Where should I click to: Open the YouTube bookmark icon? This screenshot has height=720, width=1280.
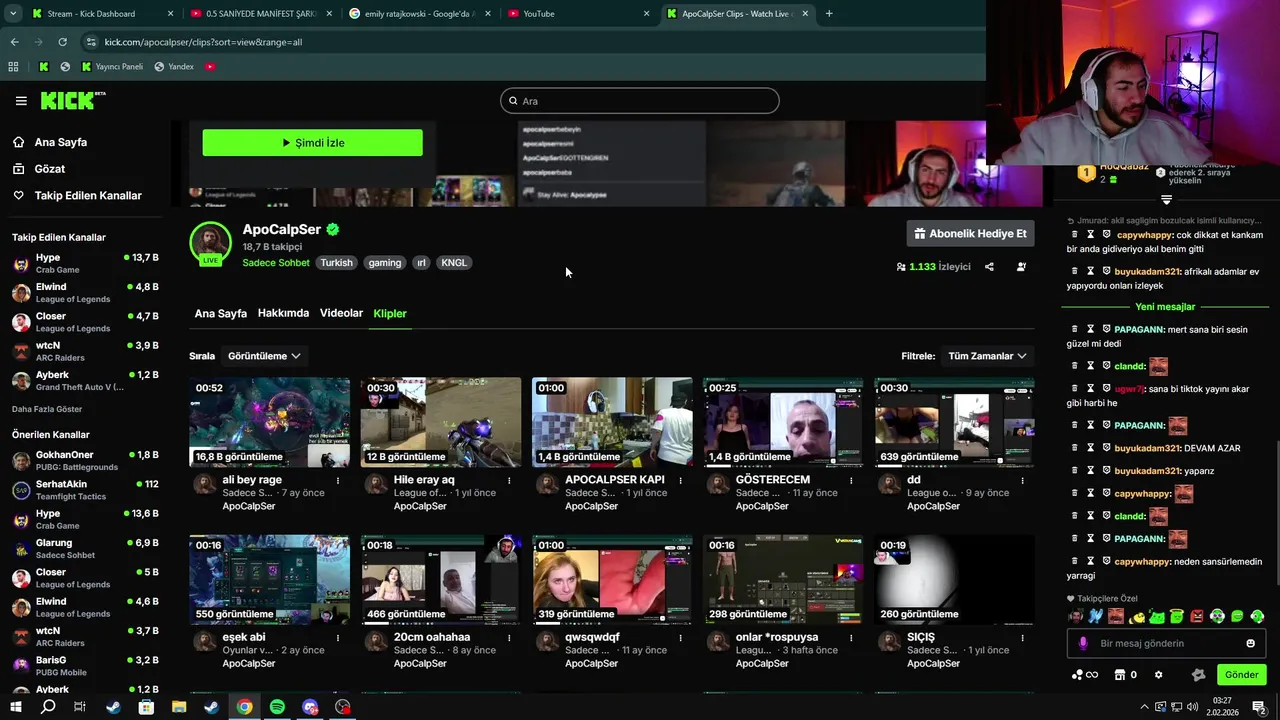[210, 67]
